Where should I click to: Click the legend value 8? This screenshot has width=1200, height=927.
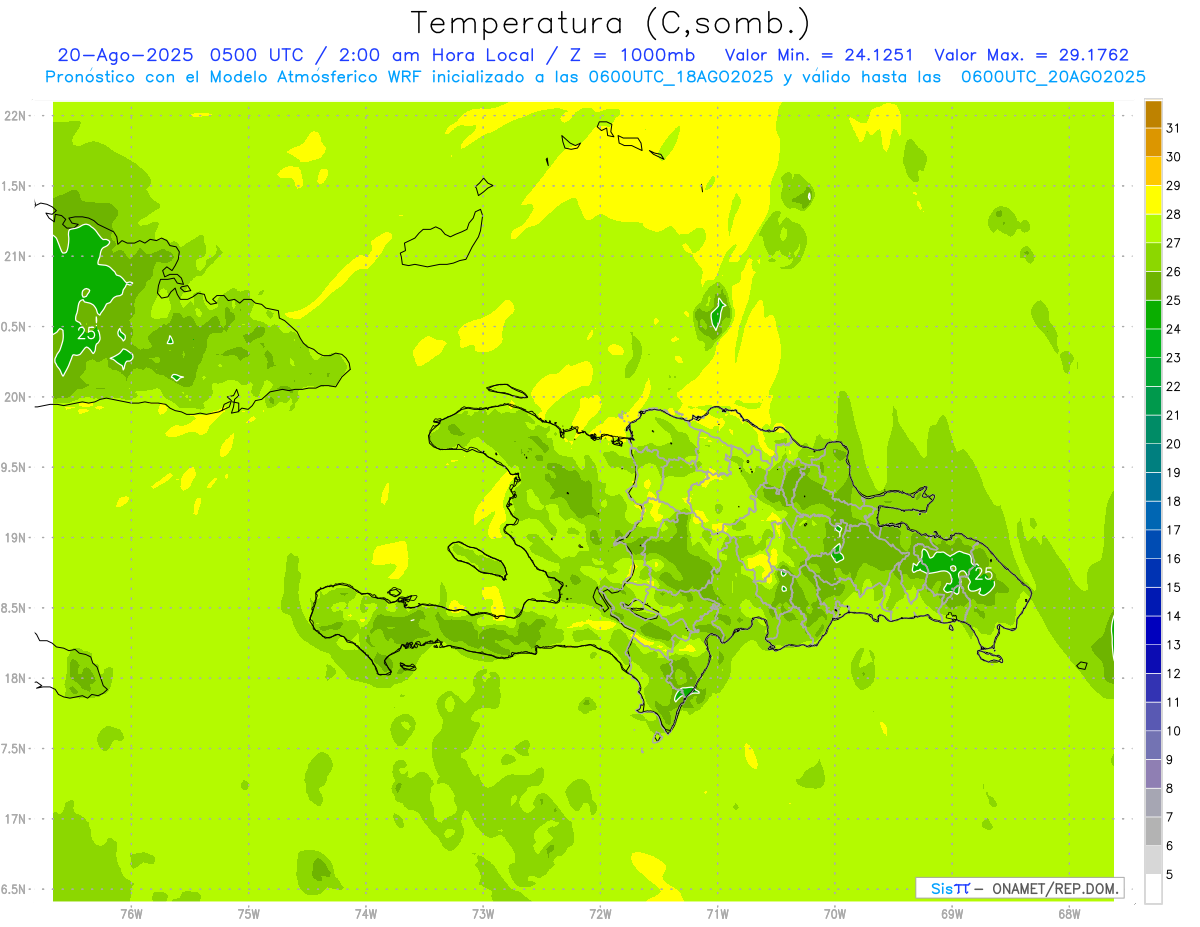1170,788
